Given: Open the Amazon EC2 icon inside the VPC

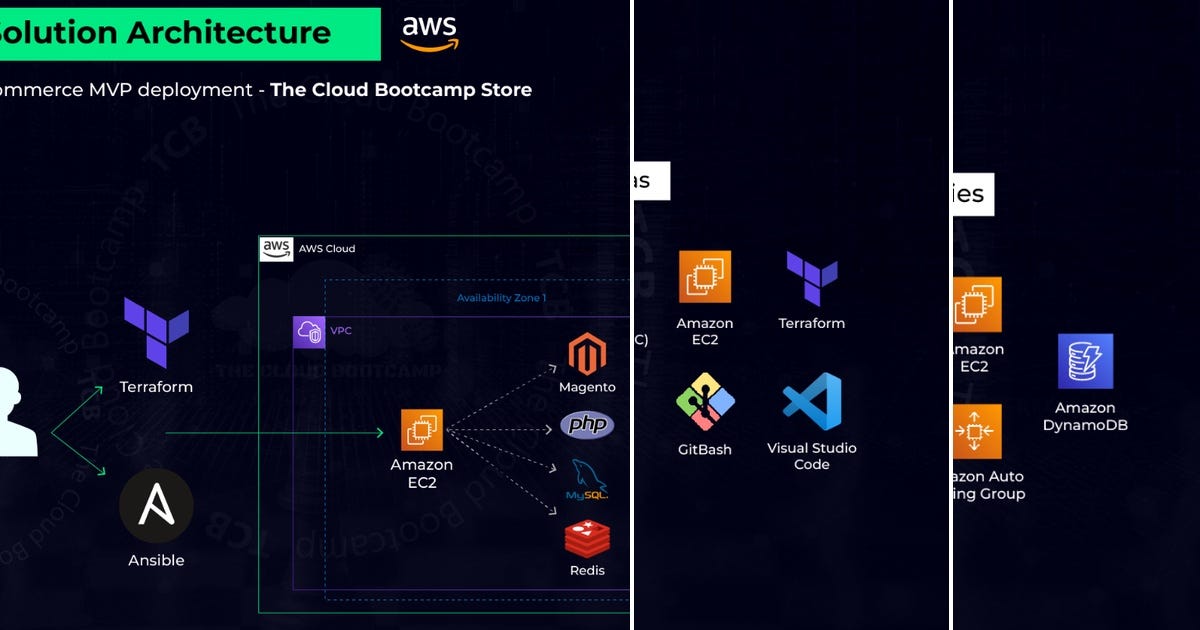Looking at the screenshot, I should (422, 428).
